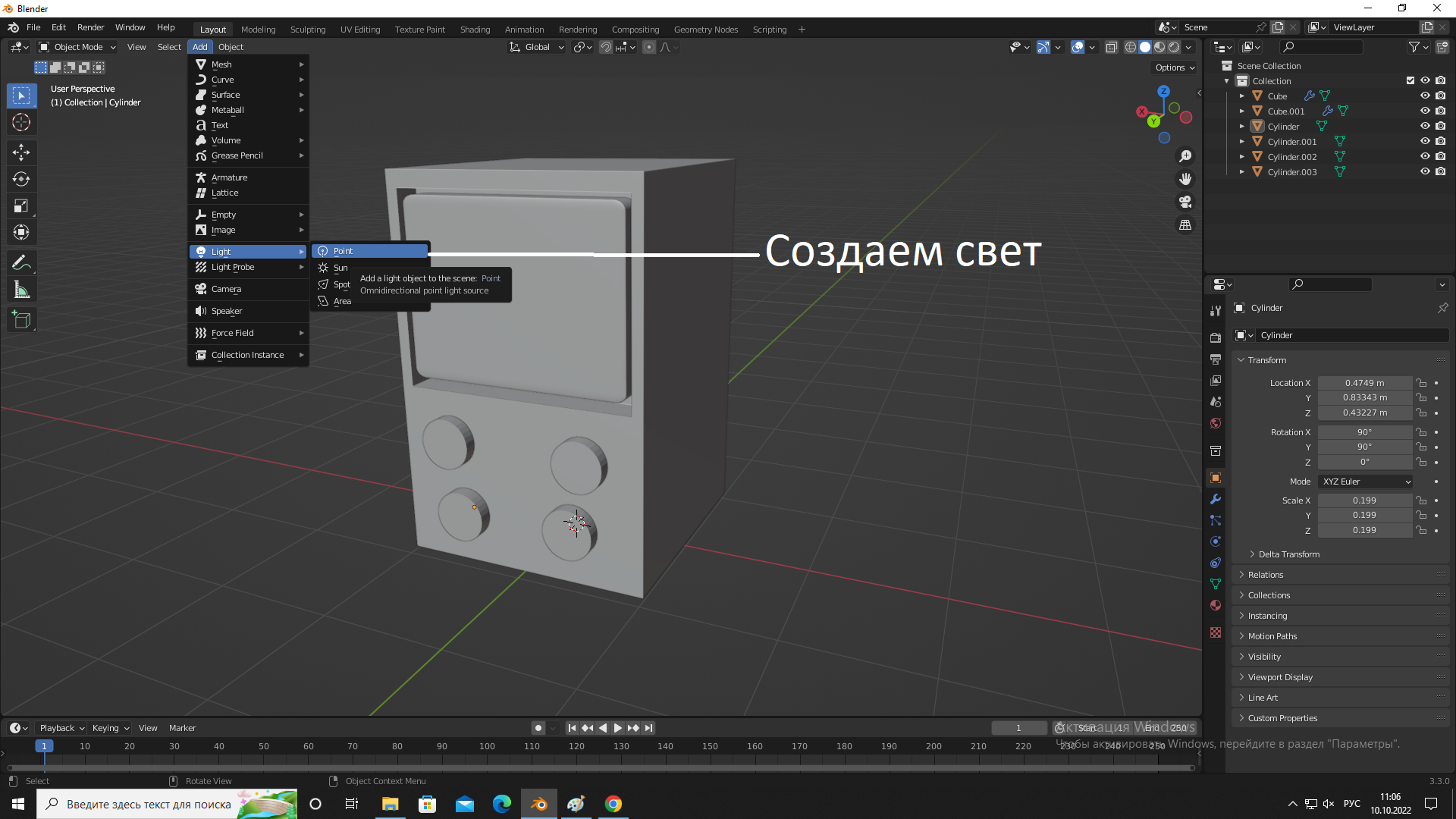Expand Cylinder.001 in outliner tree

[1241, 142]
